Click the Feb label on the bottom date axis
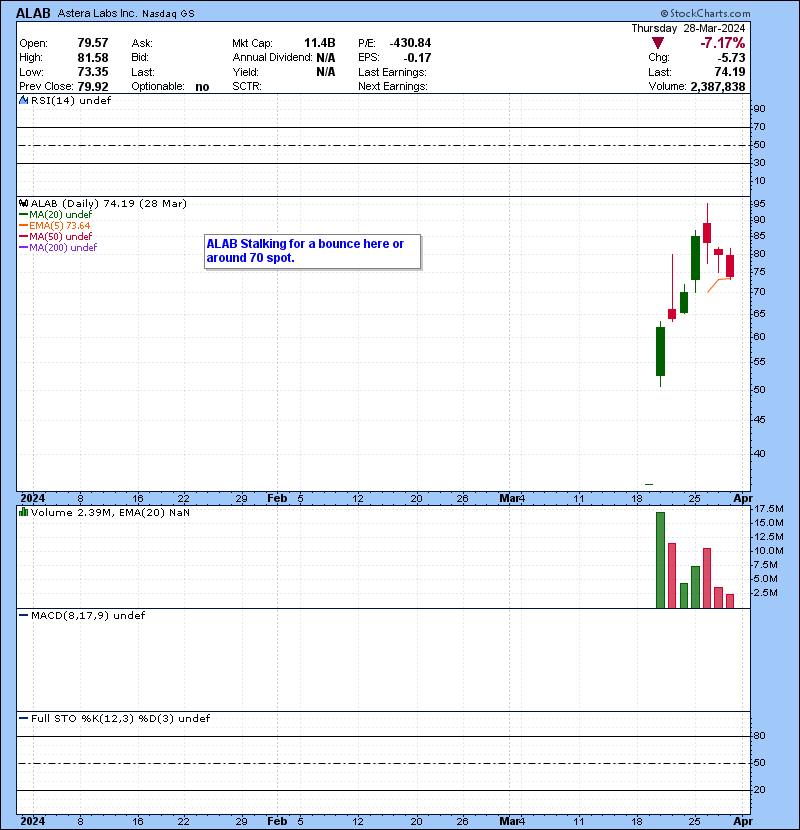 [x=277, y=821]
